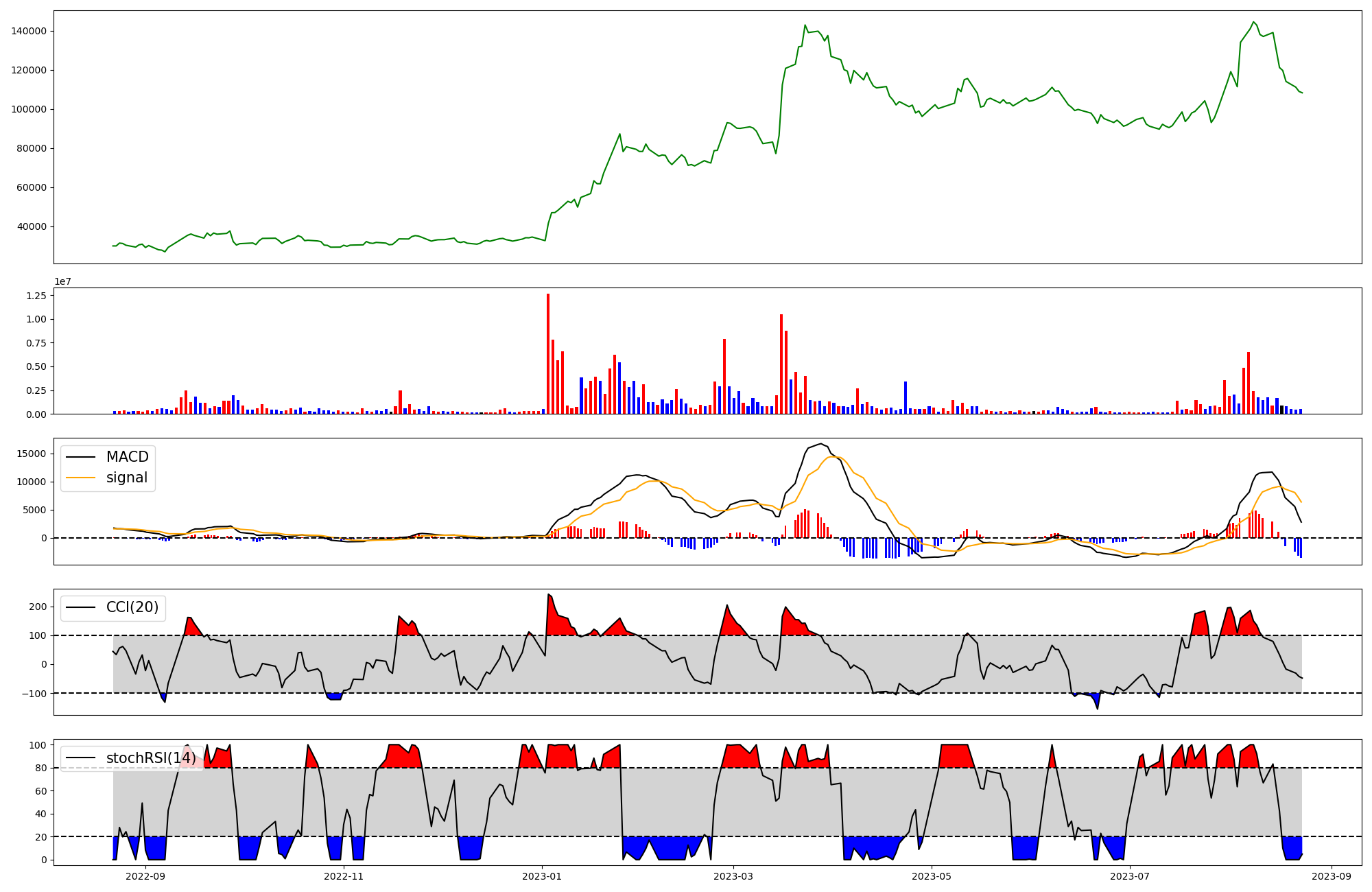
Task: Select the 2023-07 x-axis date label
Action: pos(1129,876)
